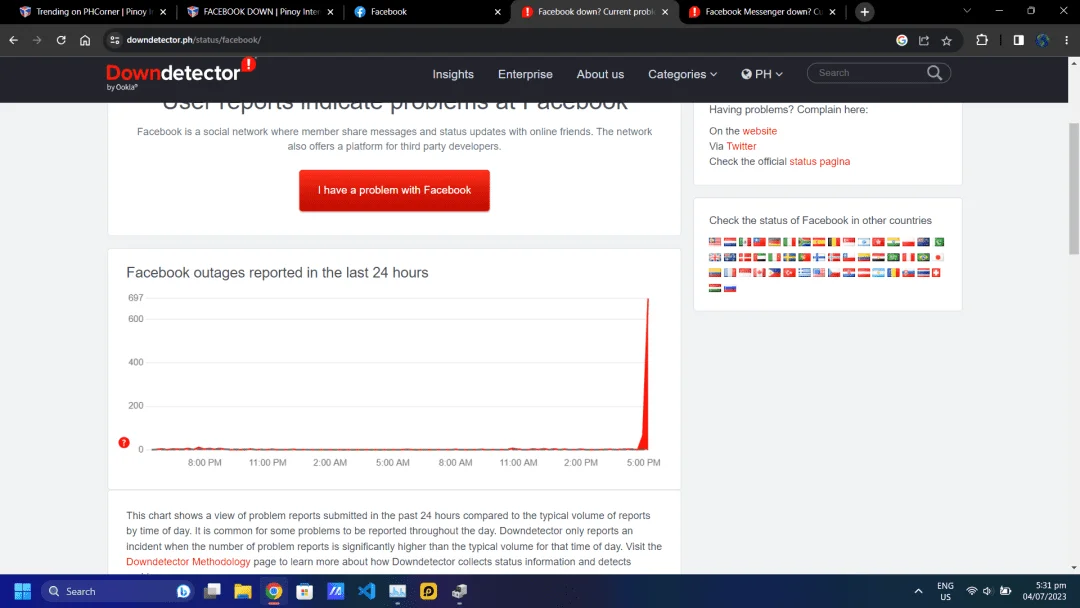The width and height of the screenshot is (1080, 608).
Task: Open Visual Studio Code from taskbar
Action: click(366, 591)
